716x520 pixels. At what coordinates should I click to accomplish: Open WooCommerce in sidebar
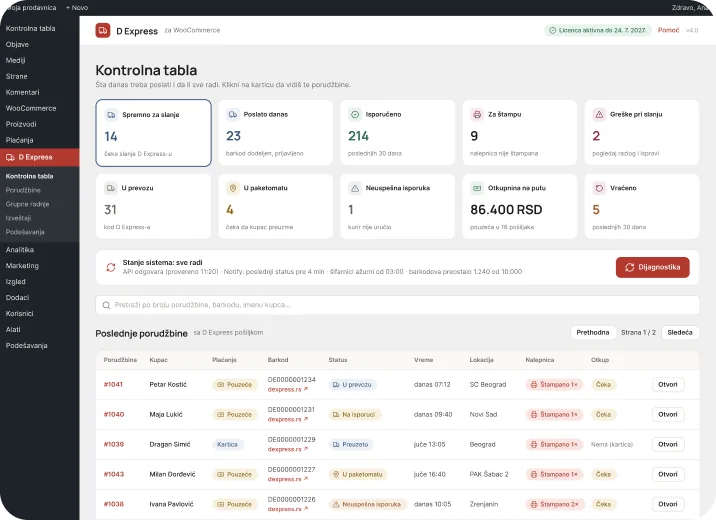point(31,108)
